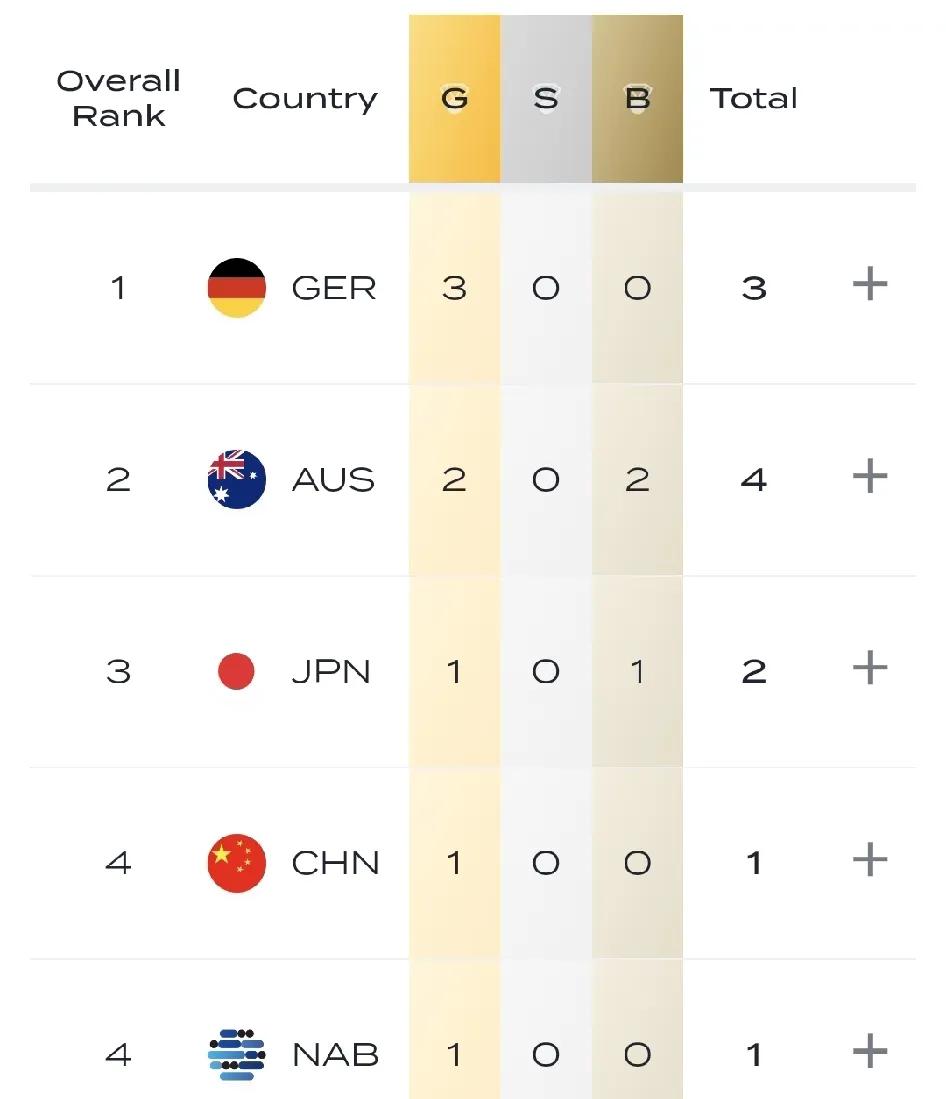Select the JPN country label
Image resolution: width=946 pixels, height=1099 pixels.
click(331, 672)
